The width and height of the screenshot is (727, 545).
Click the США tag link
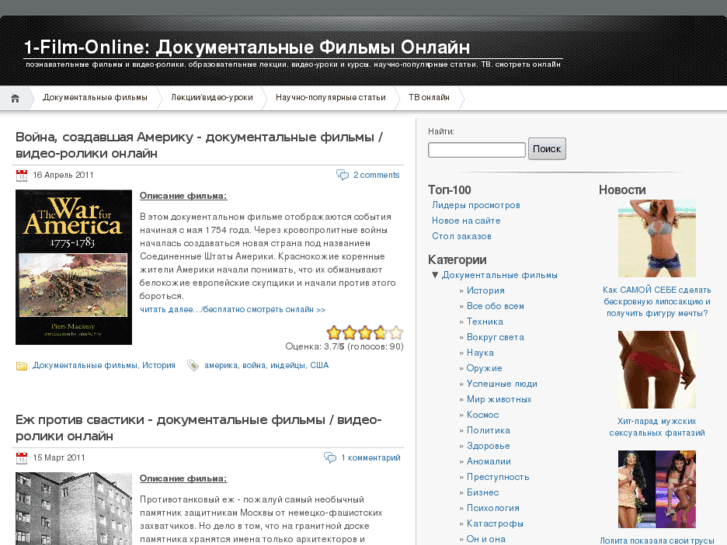coord(319,365)
